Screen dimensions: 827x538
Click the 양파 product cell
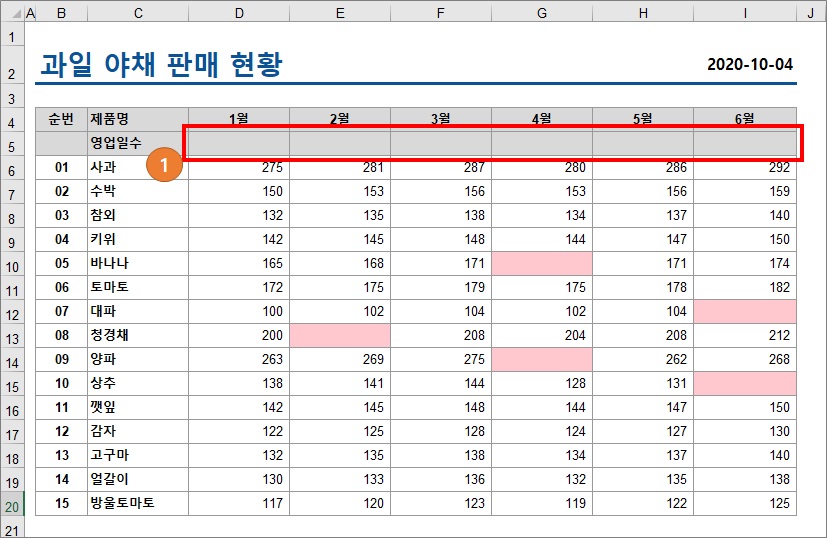tap(138, 359)
